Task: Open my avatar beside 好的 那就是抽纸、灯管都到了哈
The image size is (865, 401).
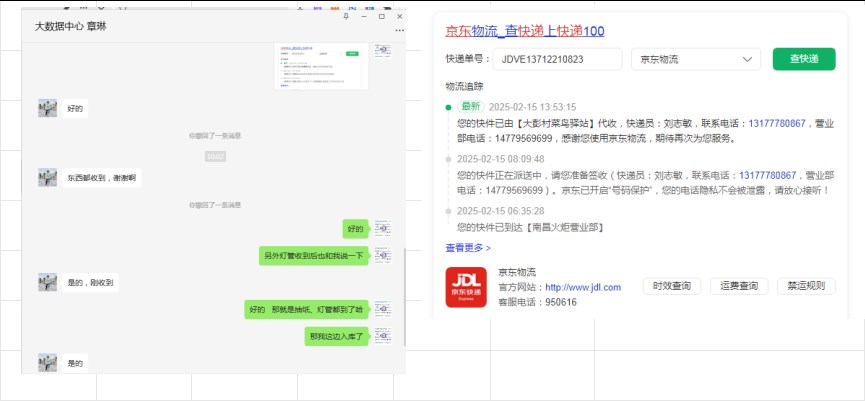Action: coord(383,309)
